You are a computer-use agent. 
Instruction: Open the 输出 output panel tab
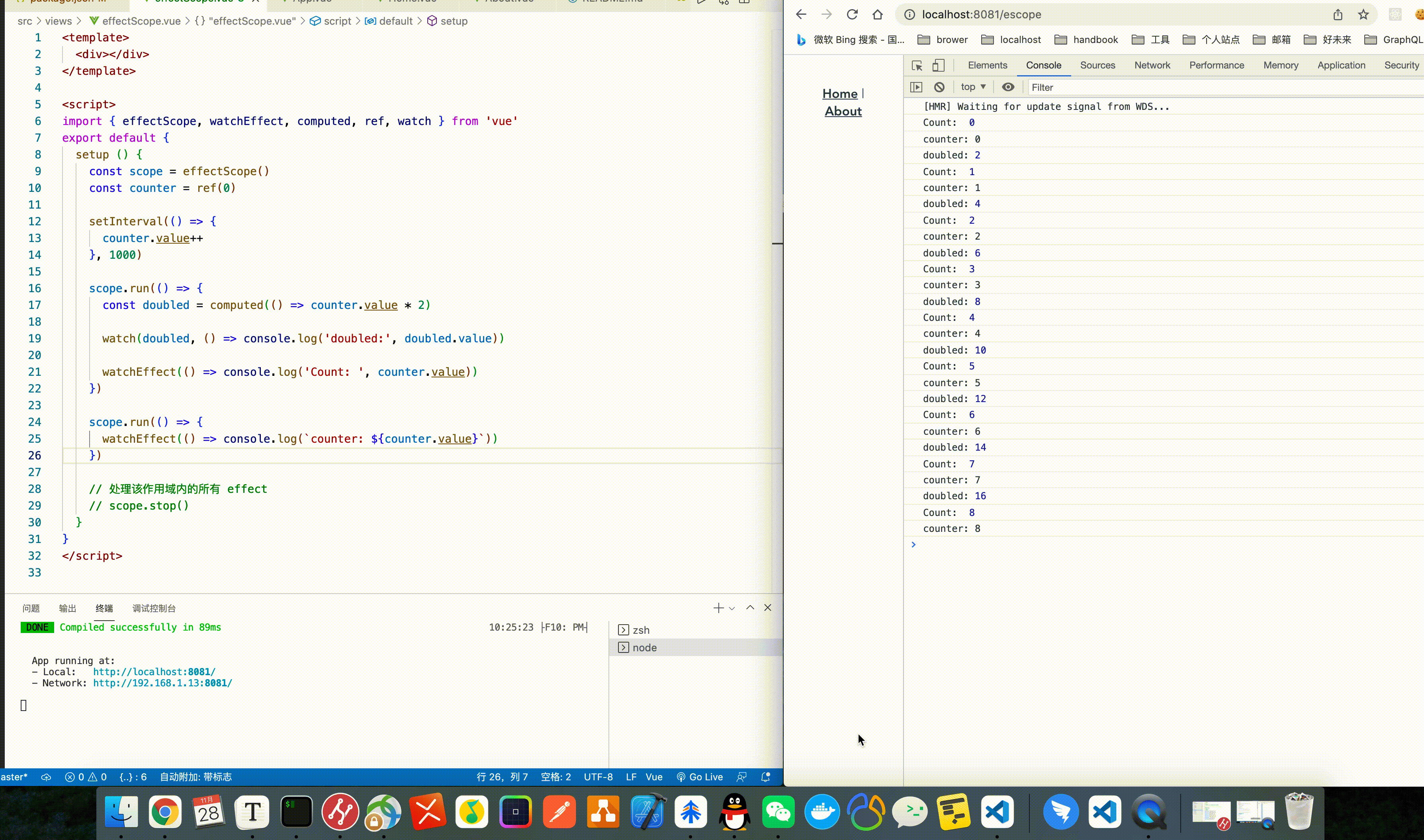click(67, 608)
